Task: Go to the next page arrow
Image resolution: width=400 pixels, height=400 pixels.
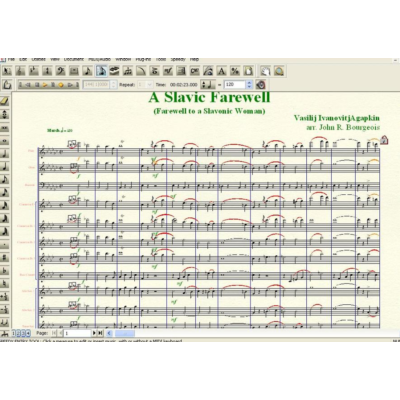Action: [x=94, y=333]
